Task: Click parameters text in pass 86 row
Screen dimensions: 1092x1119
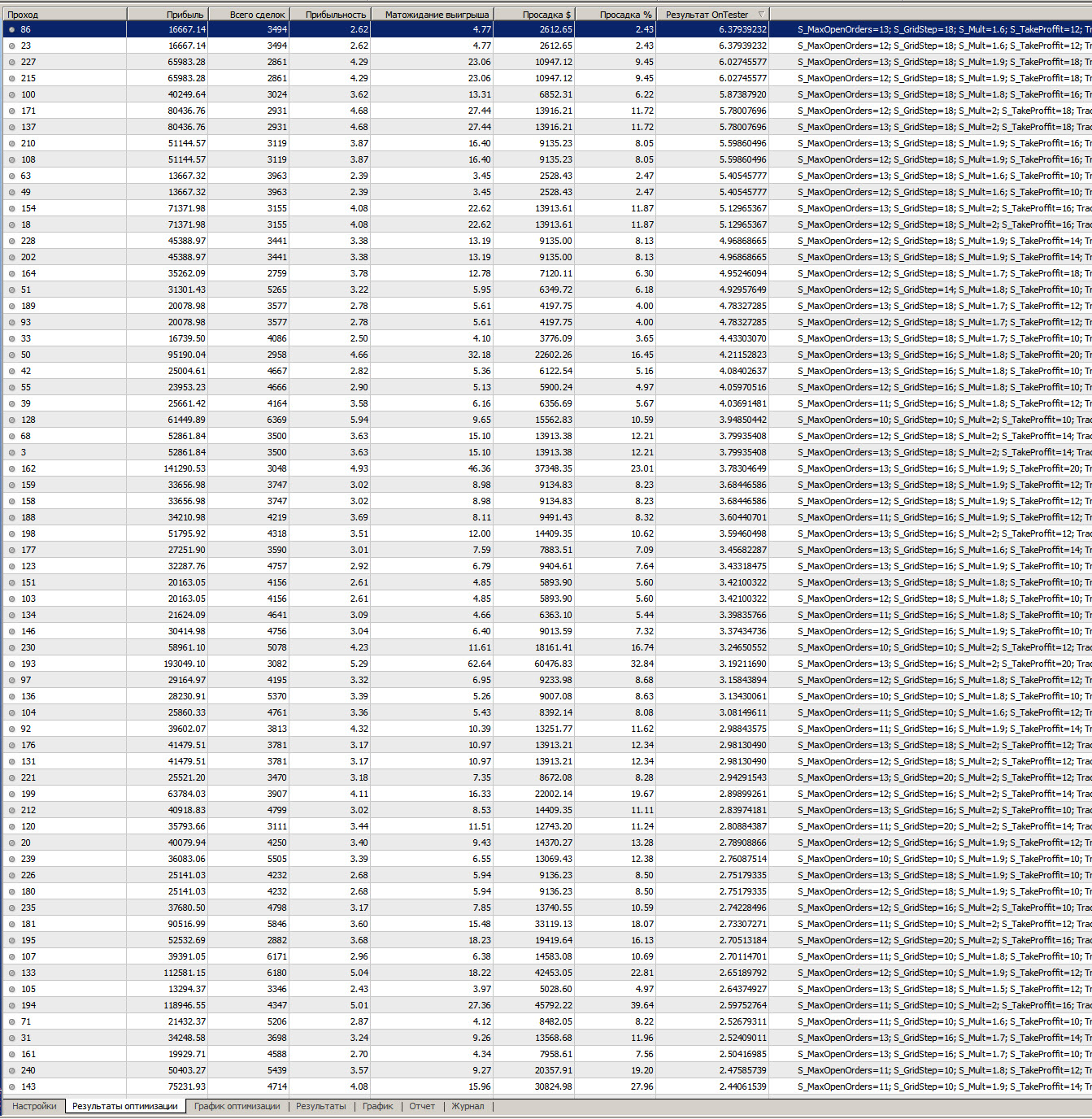Action: coord(944,29)
